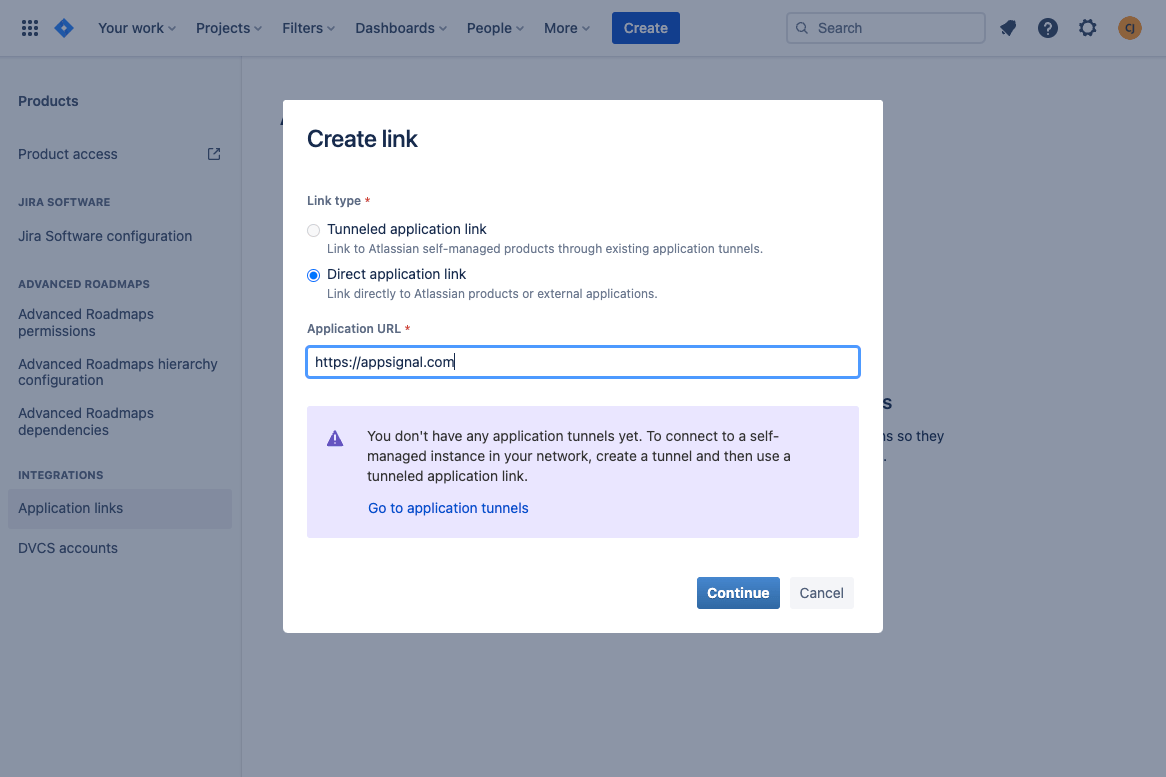Open Advanced Roadmaps hierarchy configuration

click(117, 372)
